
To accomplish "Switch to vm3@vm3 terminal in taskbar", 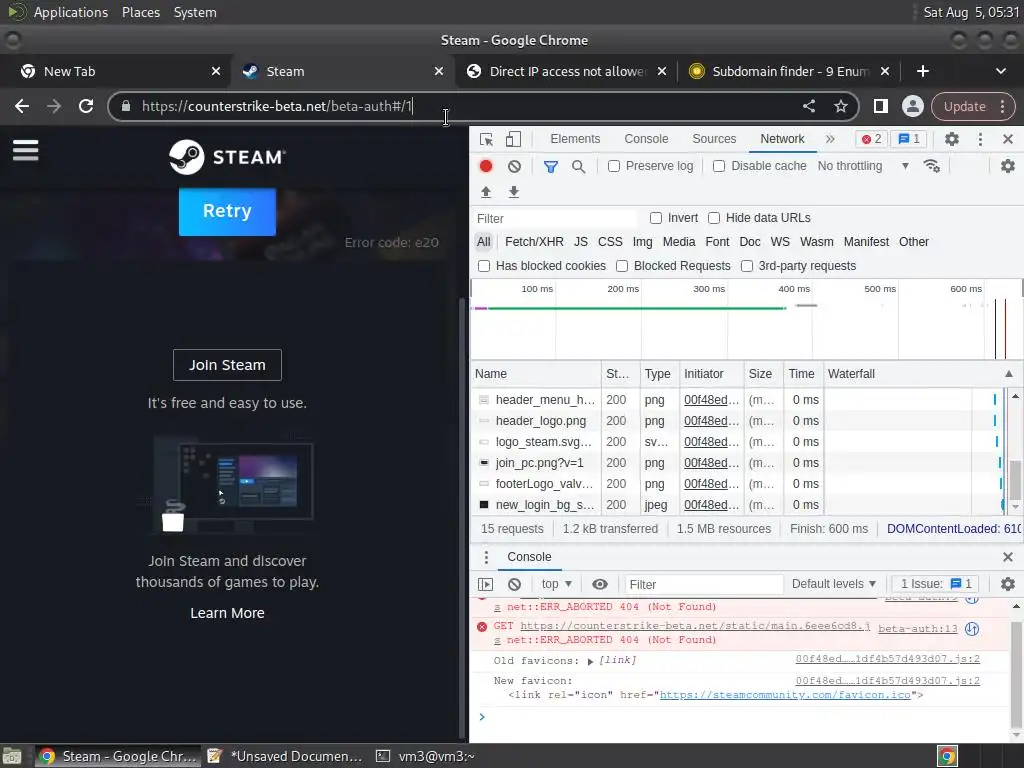I will [425, 756].
